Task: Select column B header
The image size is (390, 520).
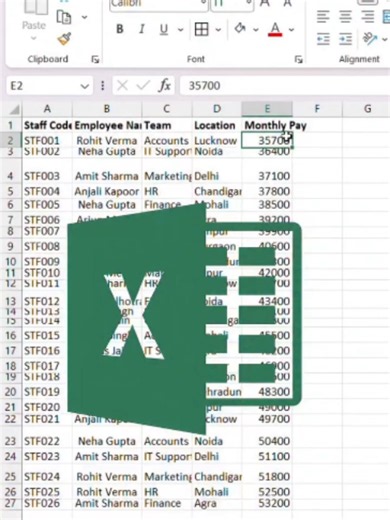Action: click(107, 109)
